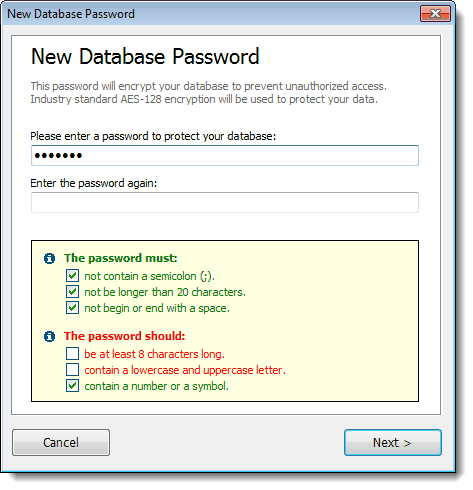Close the New Database Password dialog
The width and height of the screenshot is (473, 490).
click(435, 14)
